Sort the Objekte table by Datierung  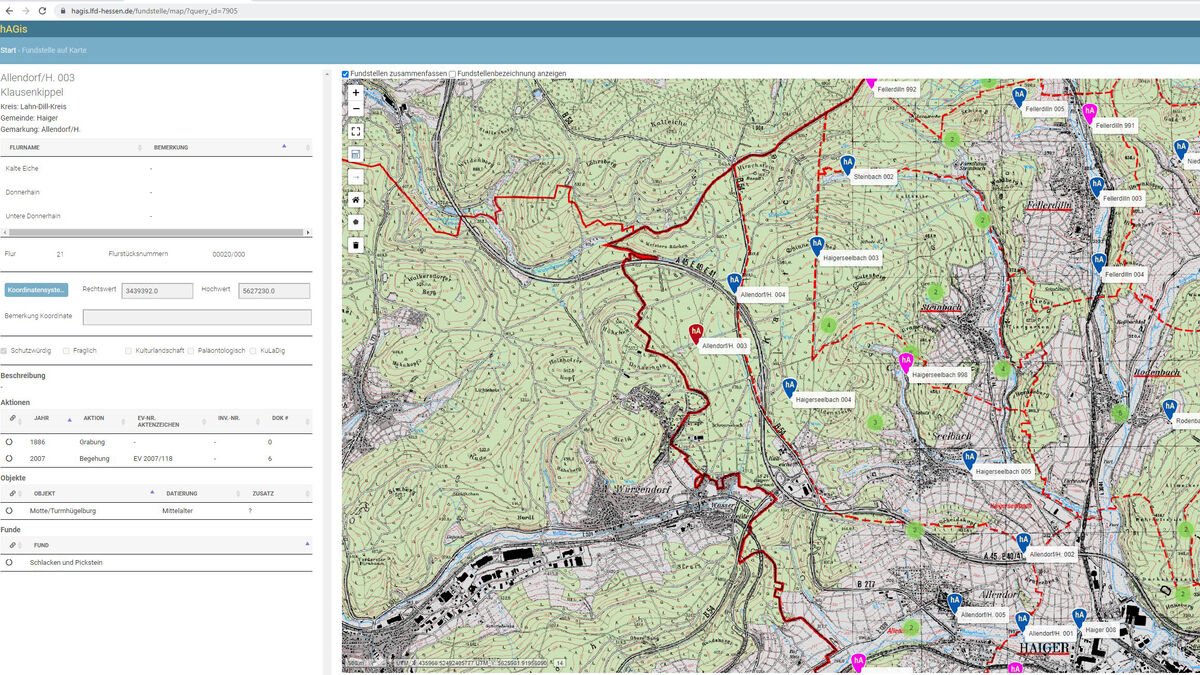(x=182, y=493)
